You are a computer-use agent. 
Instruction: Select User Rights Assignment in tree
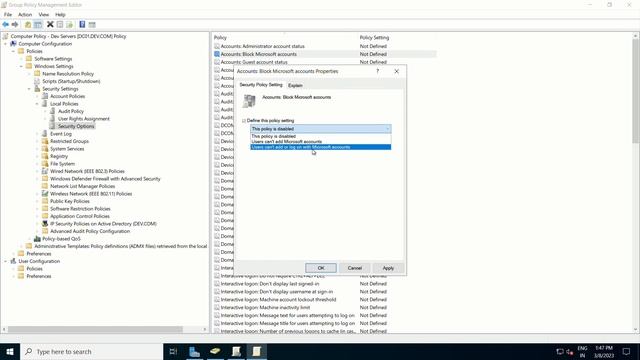point(84,119)
